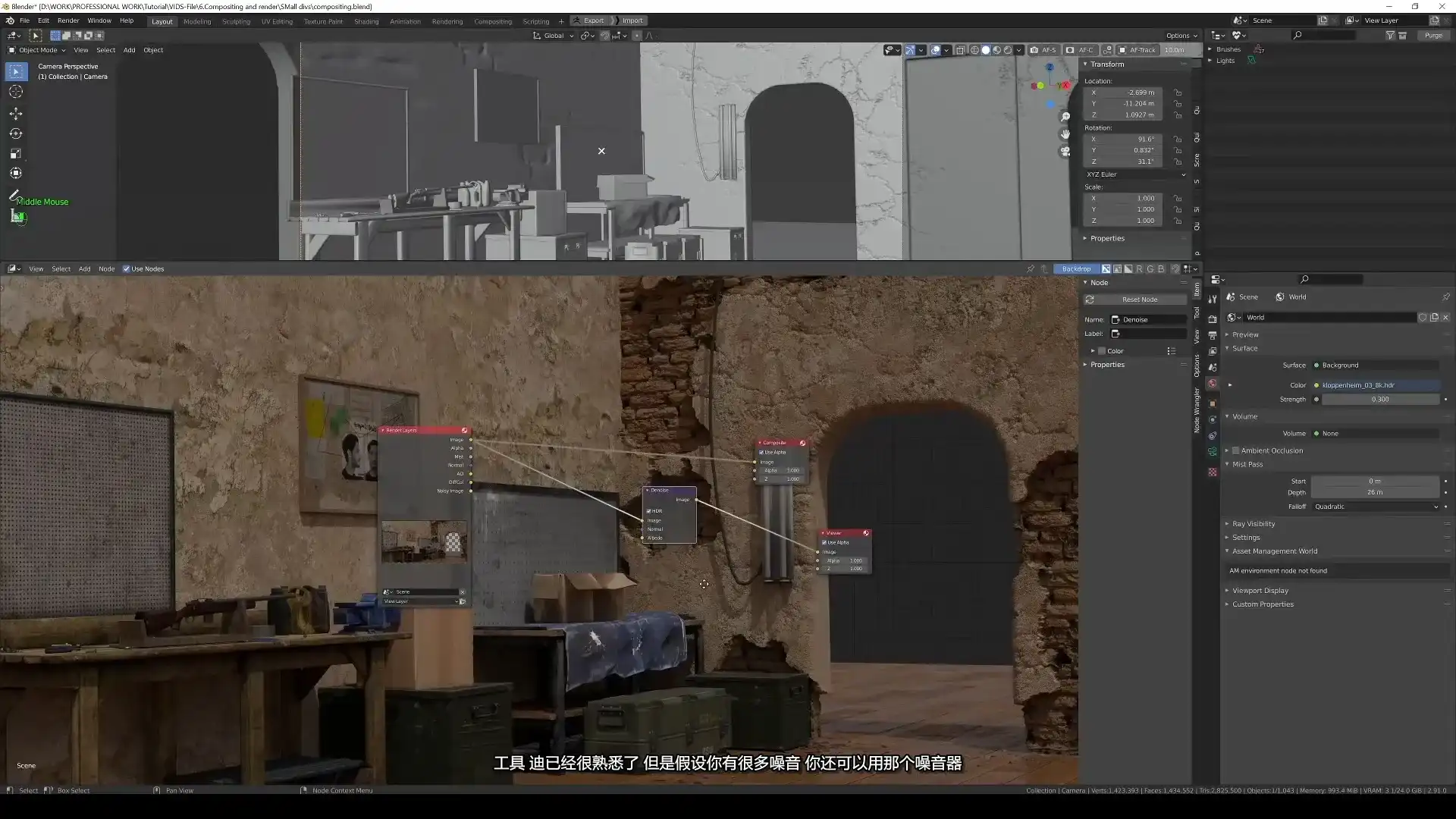1456x819 pixels.
Task: Select the Move tool in the viewport toolbar
Action: coord(16,113)
